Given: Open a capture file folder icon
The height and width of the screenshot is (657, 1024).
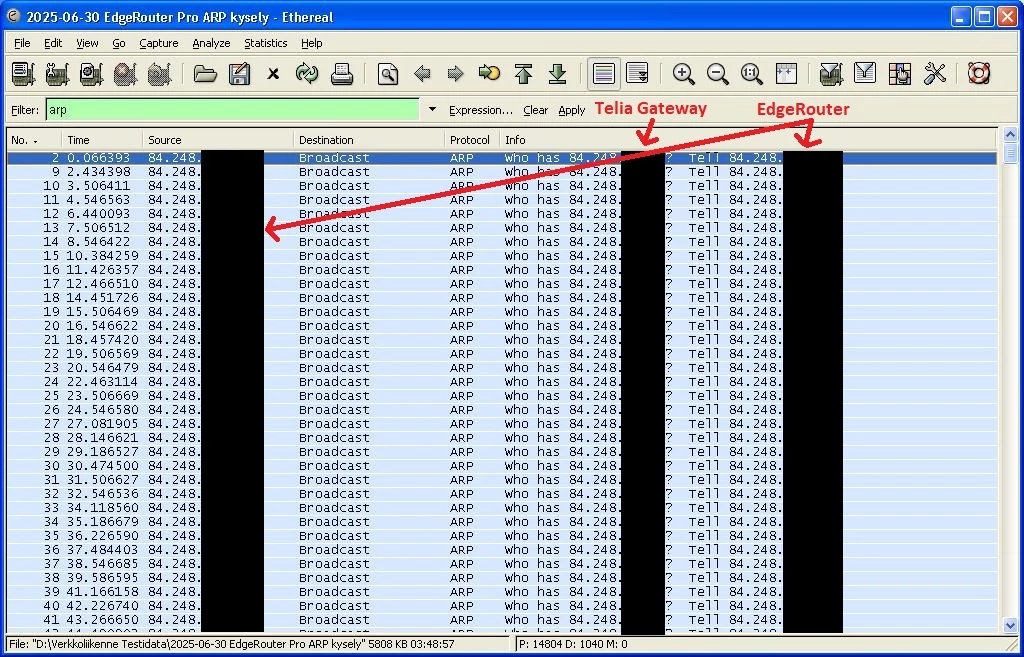Looking at the screenshot, I should click(205, 74).
